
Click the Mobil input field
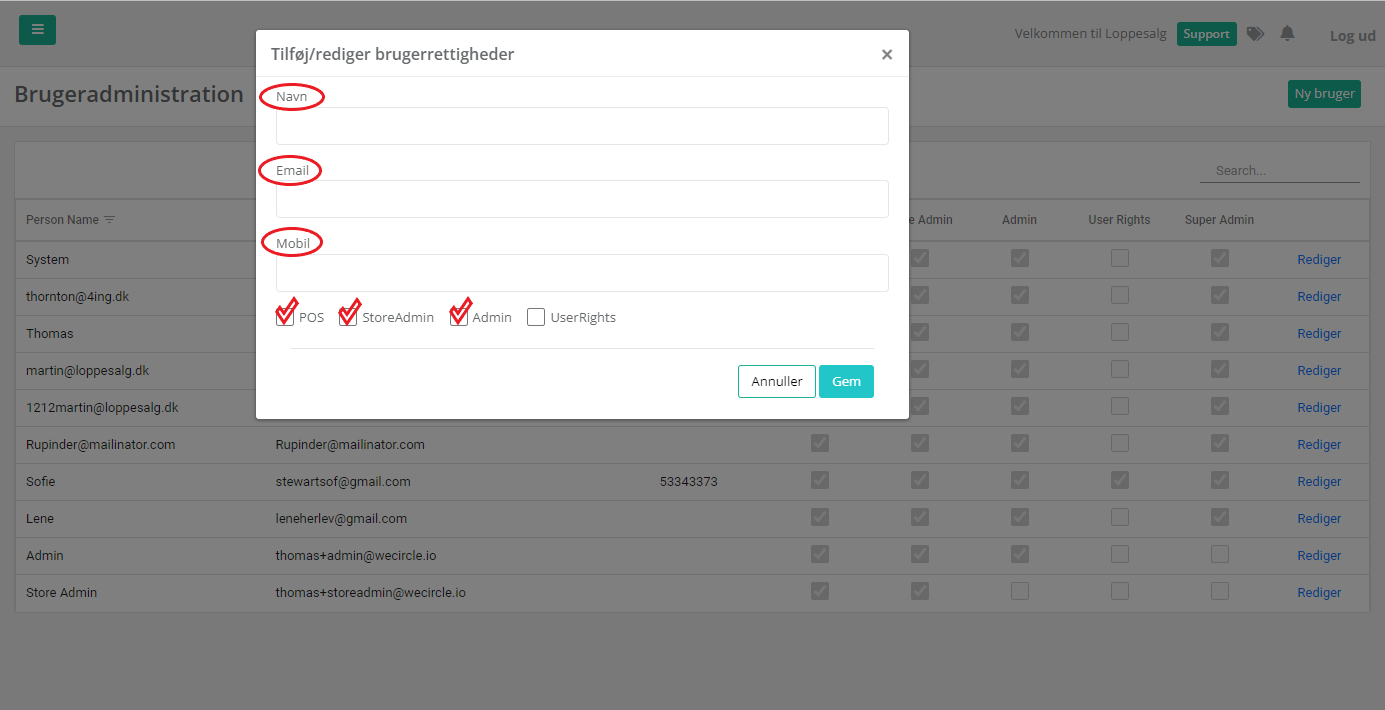[x=582, y=273]
